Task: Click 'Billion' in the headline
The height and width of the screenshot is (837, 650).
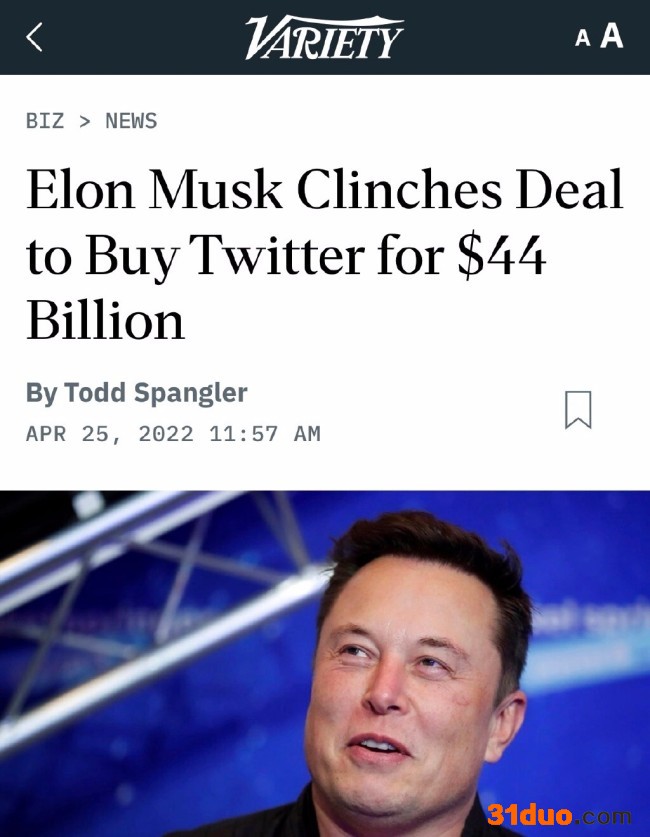Action: (105, 322)
